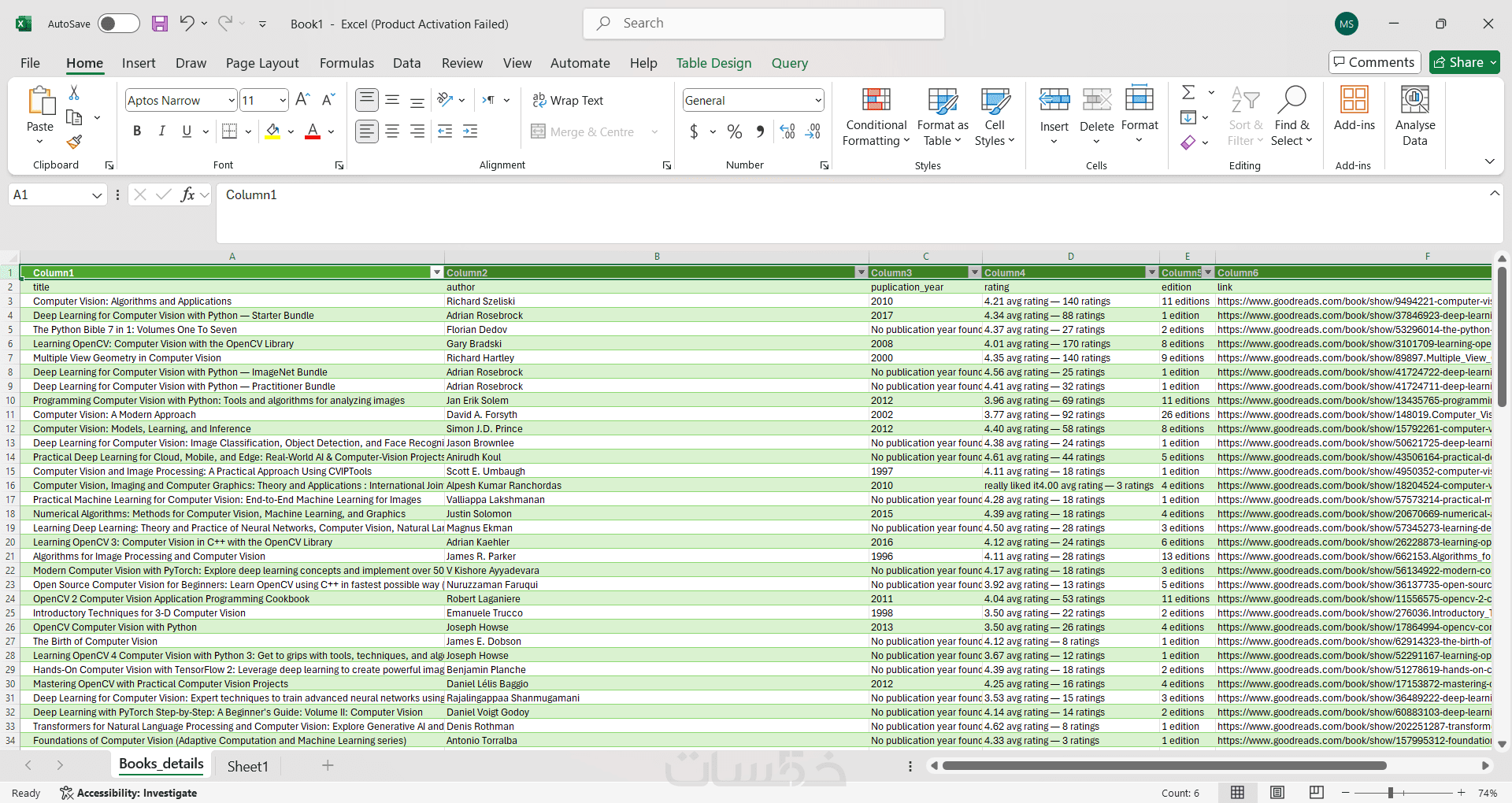
Task: Click Increase Decimal icon
Action: pos(787,131)
